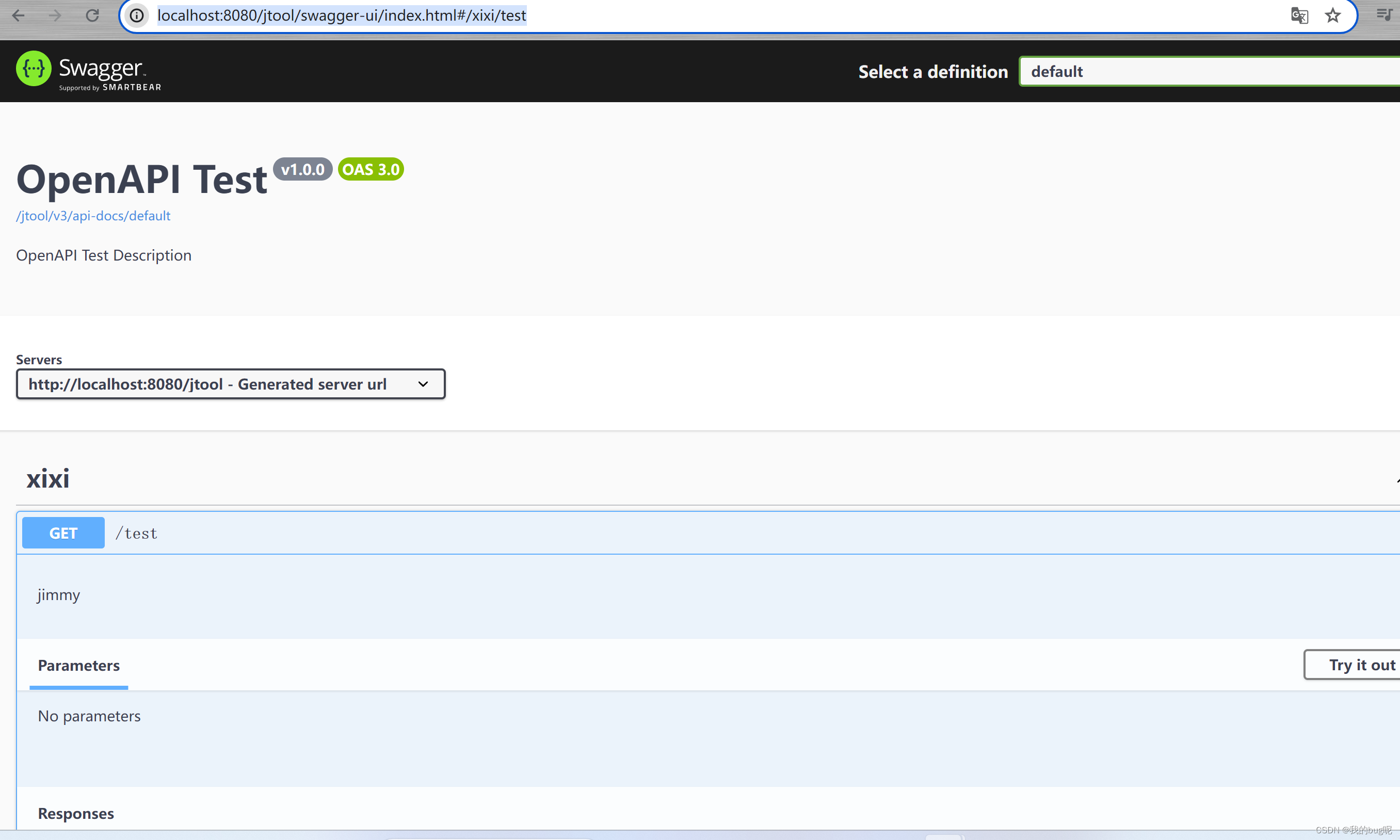Click the OAS 3.0 badge
Viewport: 1400px width, 840px height.
pyautogui.click(x=371, y=169)
